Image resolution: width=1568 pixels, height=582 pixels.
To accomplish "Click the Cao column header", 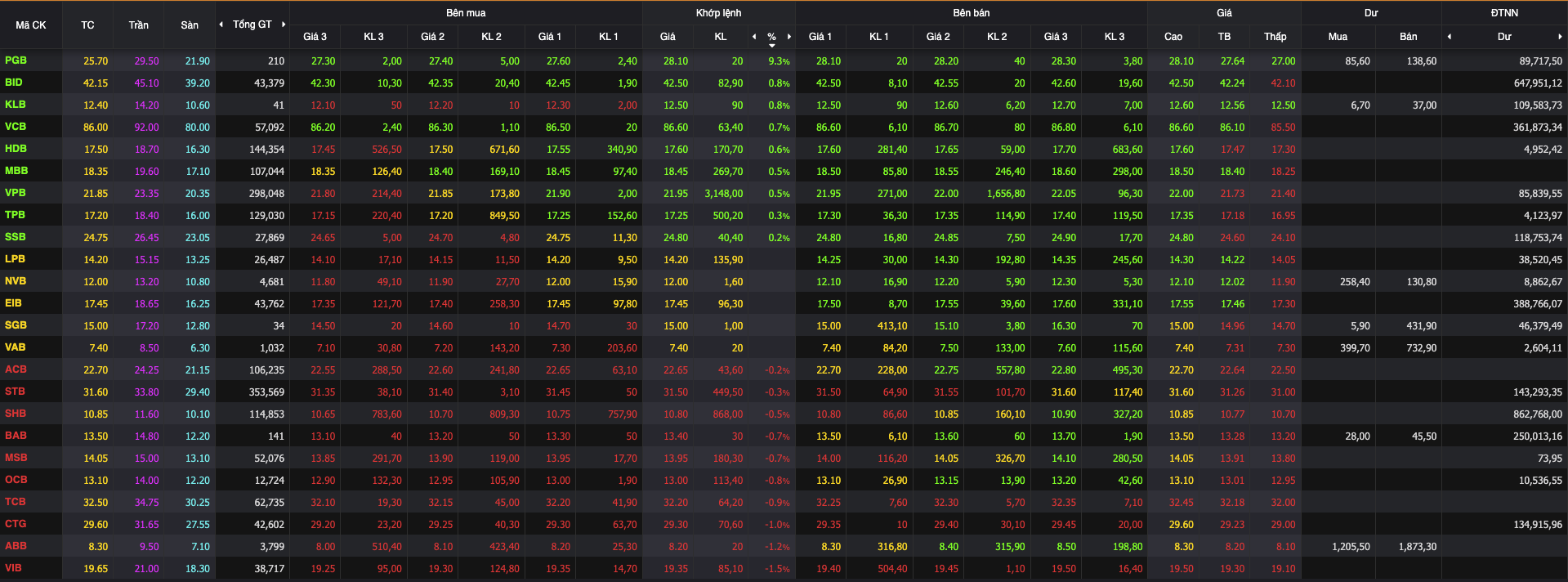I will coord(1173,37).
